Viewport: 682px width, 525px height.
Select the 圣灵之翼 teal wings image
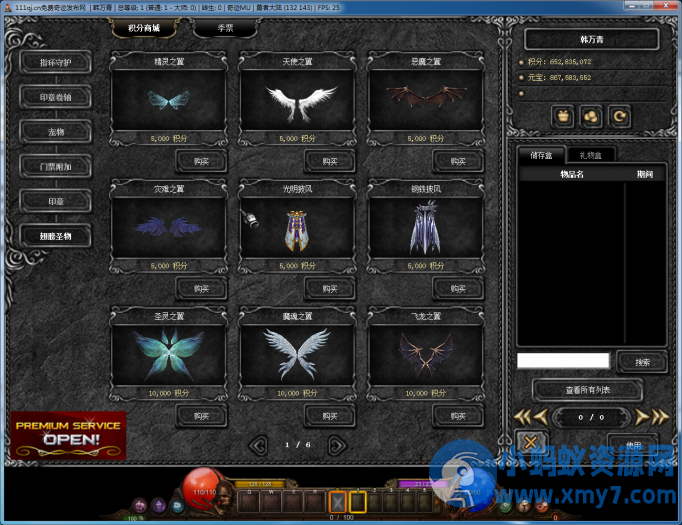[x=169, y=355]
